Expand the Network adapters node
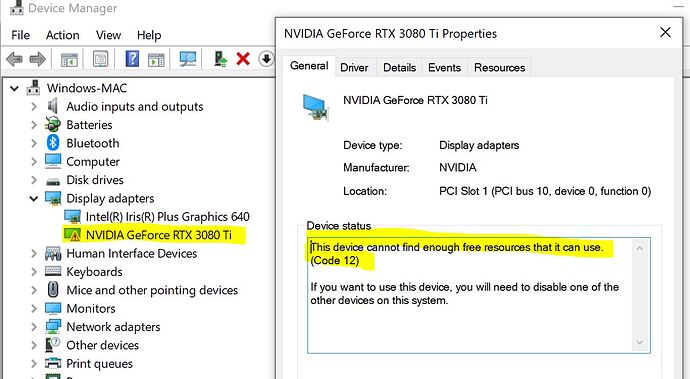The height and width of the screenshot is (379, 690). pyautogui.click(x=34, y=327)
